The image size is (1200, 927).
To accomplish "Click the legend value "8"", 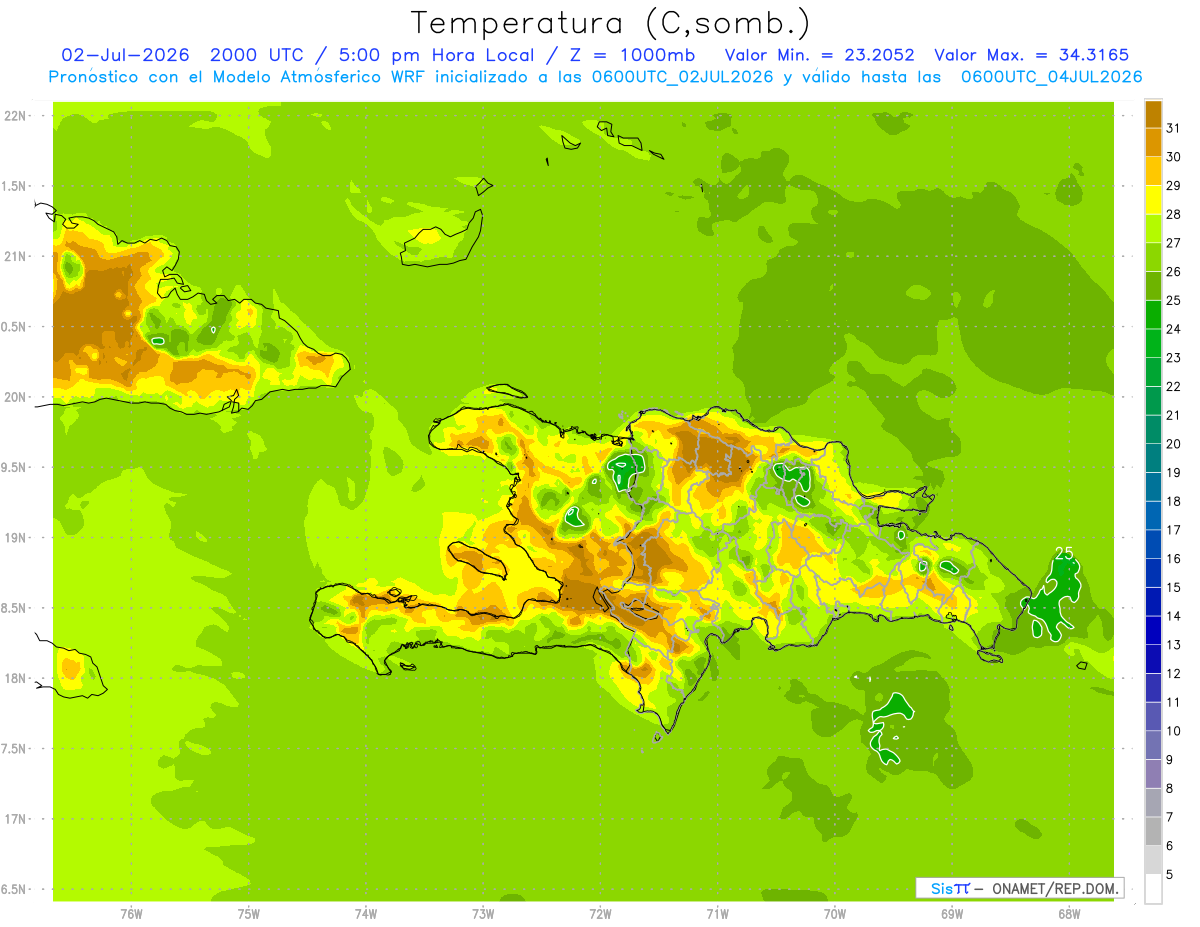I will coord(1170,789).
